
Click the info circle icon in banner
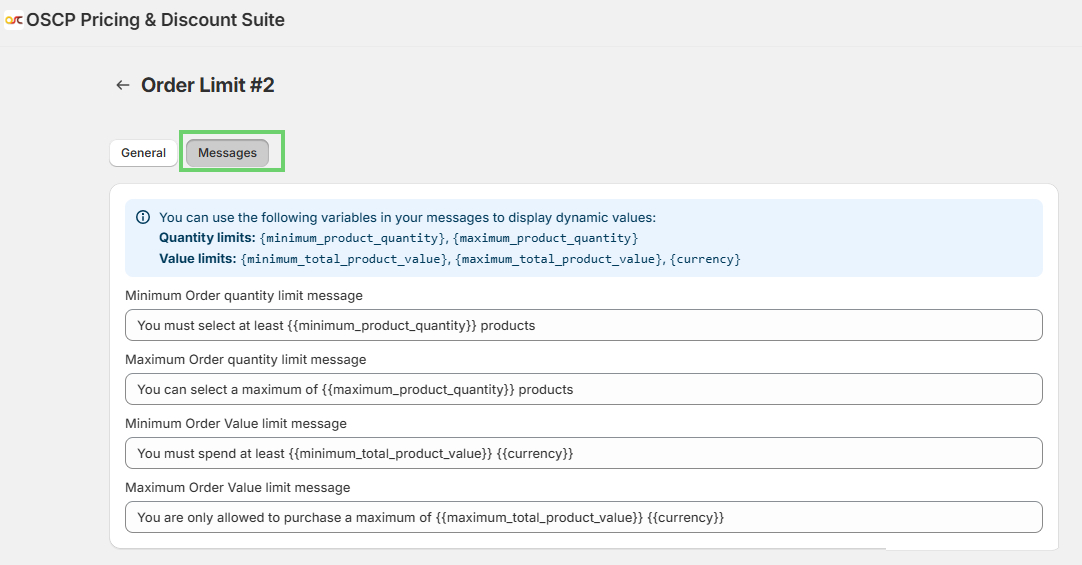click(x=143, y=217)
